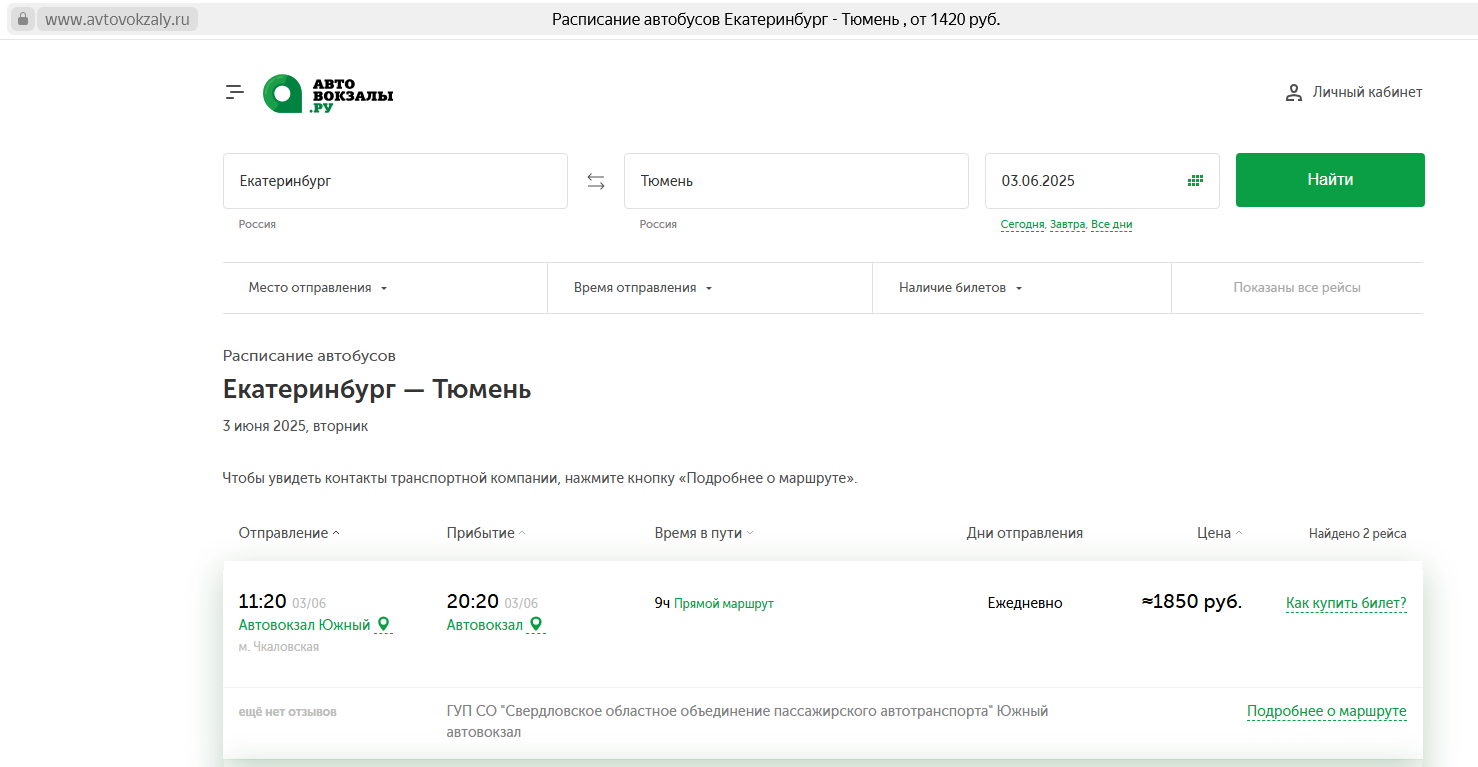This screenshot has width=1478, height=767.
Task: Click map pin next to arrival Автовокзал
Action: click(x=536, y=625)
